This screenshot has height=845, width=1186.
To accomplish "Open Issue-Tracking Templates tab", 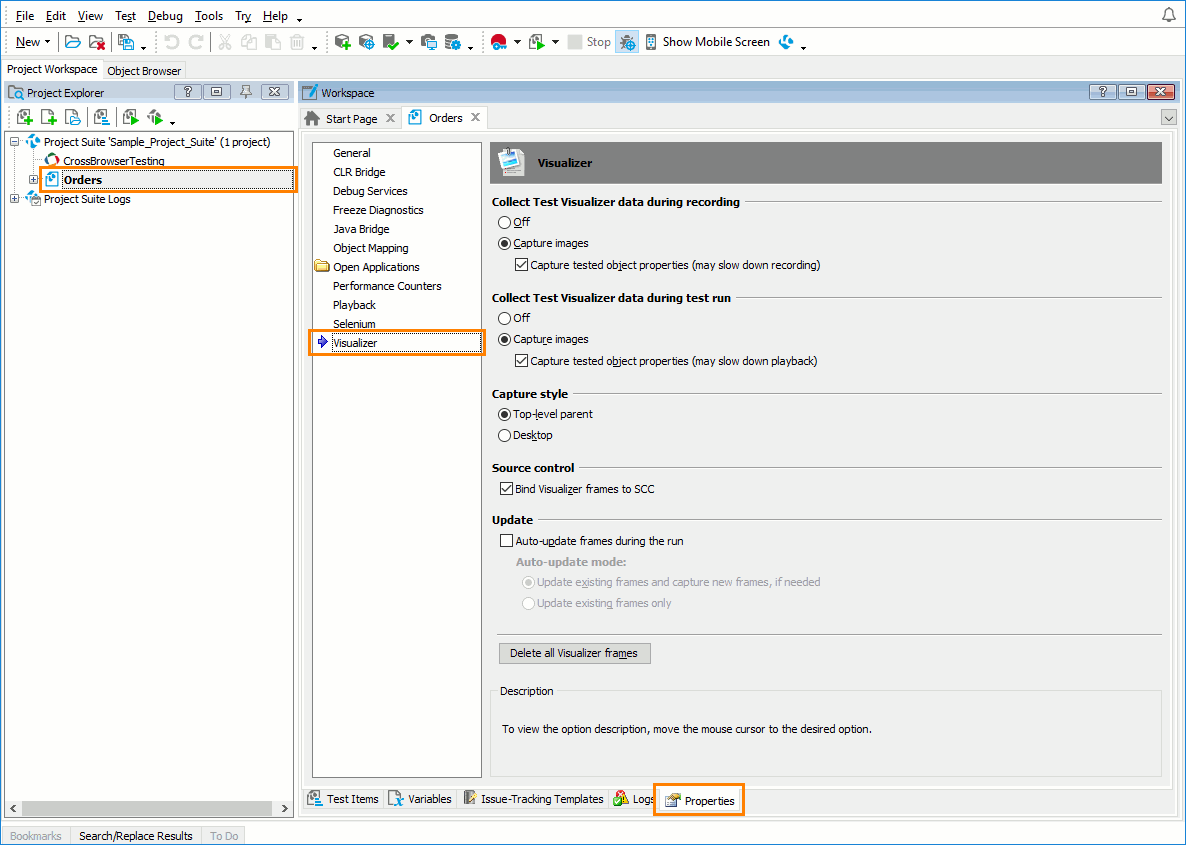I will pos(533,799).
